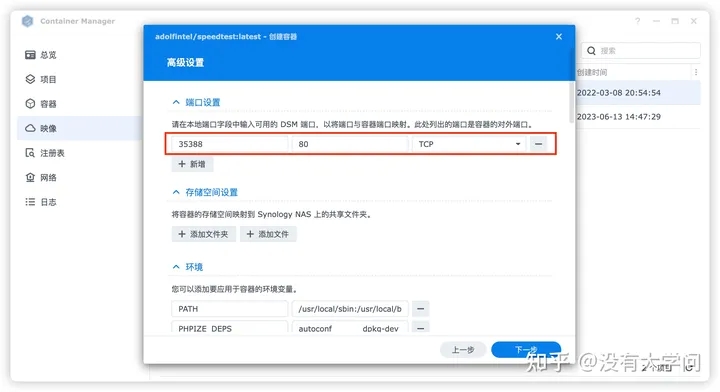
Task: Click 添加文件夹 add folder button
Action: [x=204, y=234]
